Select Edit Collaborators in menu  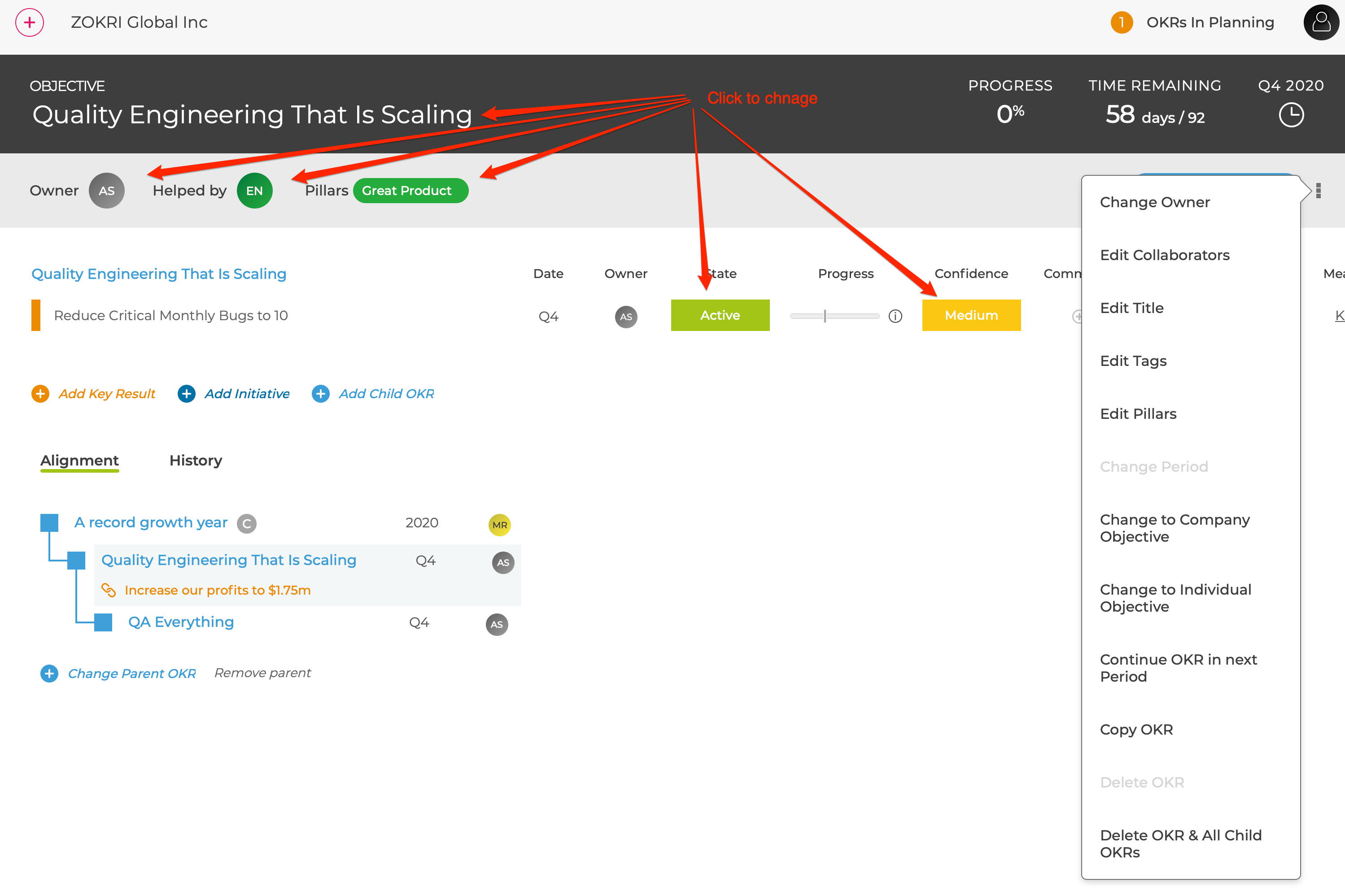1164,255
